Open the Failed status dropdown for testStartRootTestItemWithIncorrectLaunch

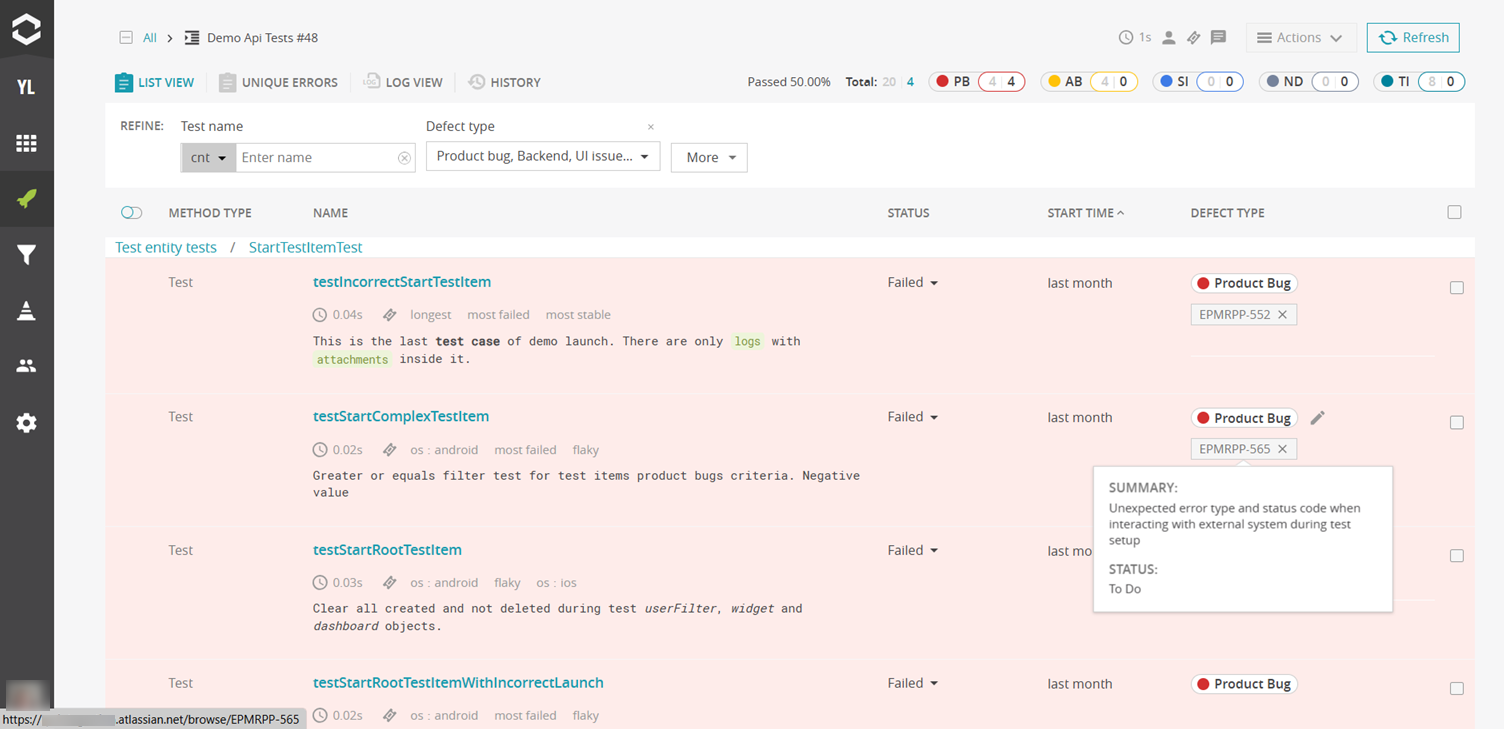913,684
